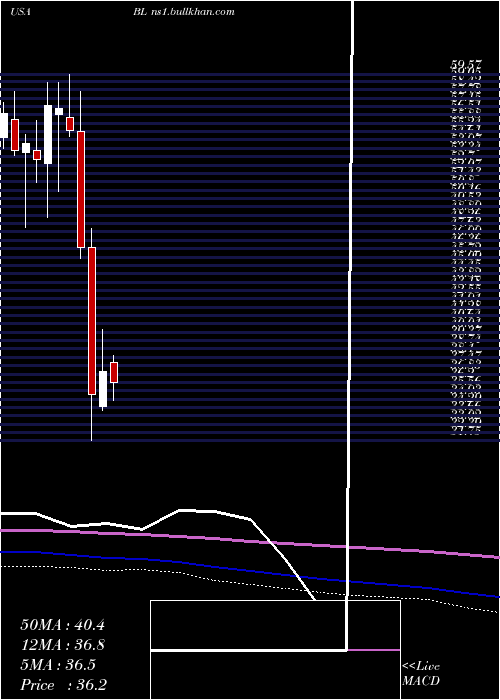This screenshot has width=500, height=700.
Task: Click the '50MA : 40.4' readout
Action: (62, 625)
